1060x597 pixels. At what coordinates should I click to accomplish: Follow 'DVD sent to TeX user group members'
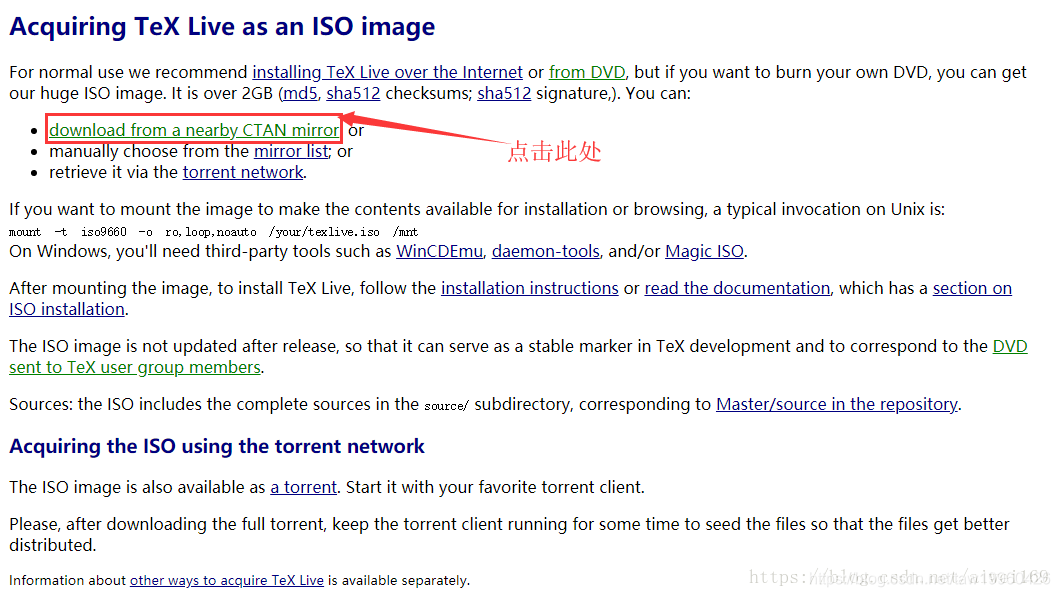pos(135,367)
